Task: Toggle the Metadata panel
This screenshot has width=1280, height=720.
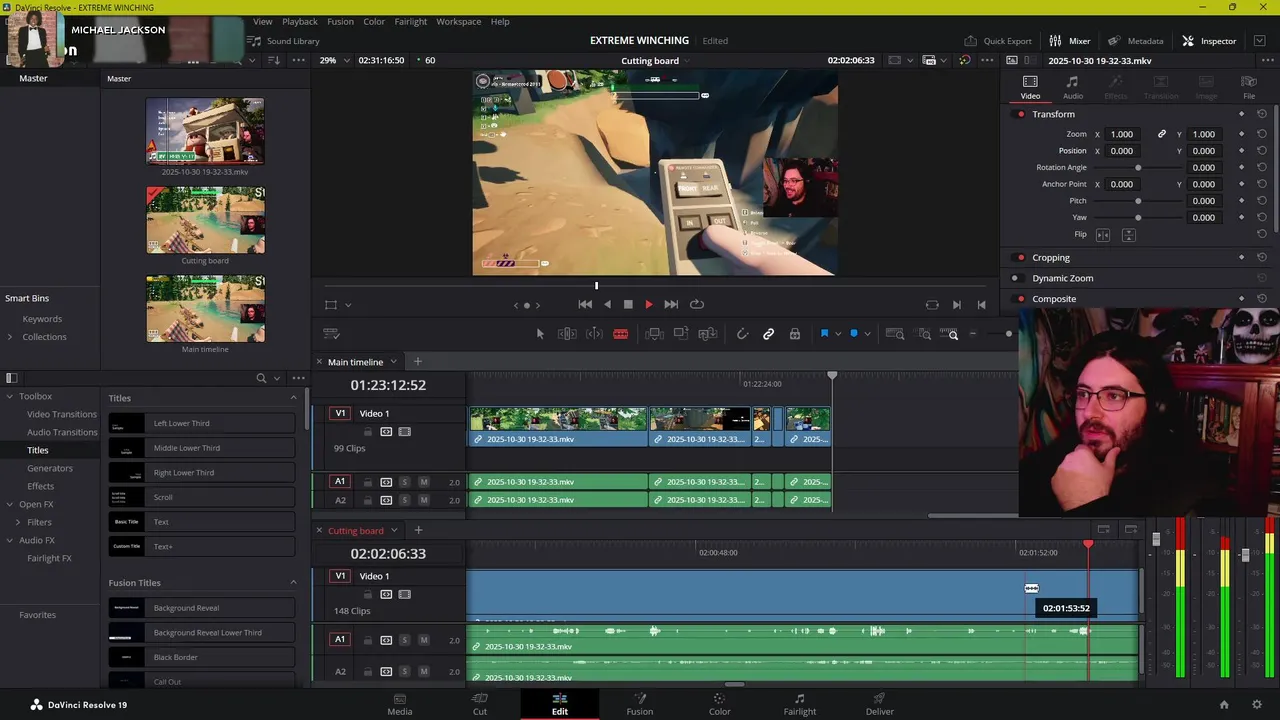Action: coord(1136,41)
